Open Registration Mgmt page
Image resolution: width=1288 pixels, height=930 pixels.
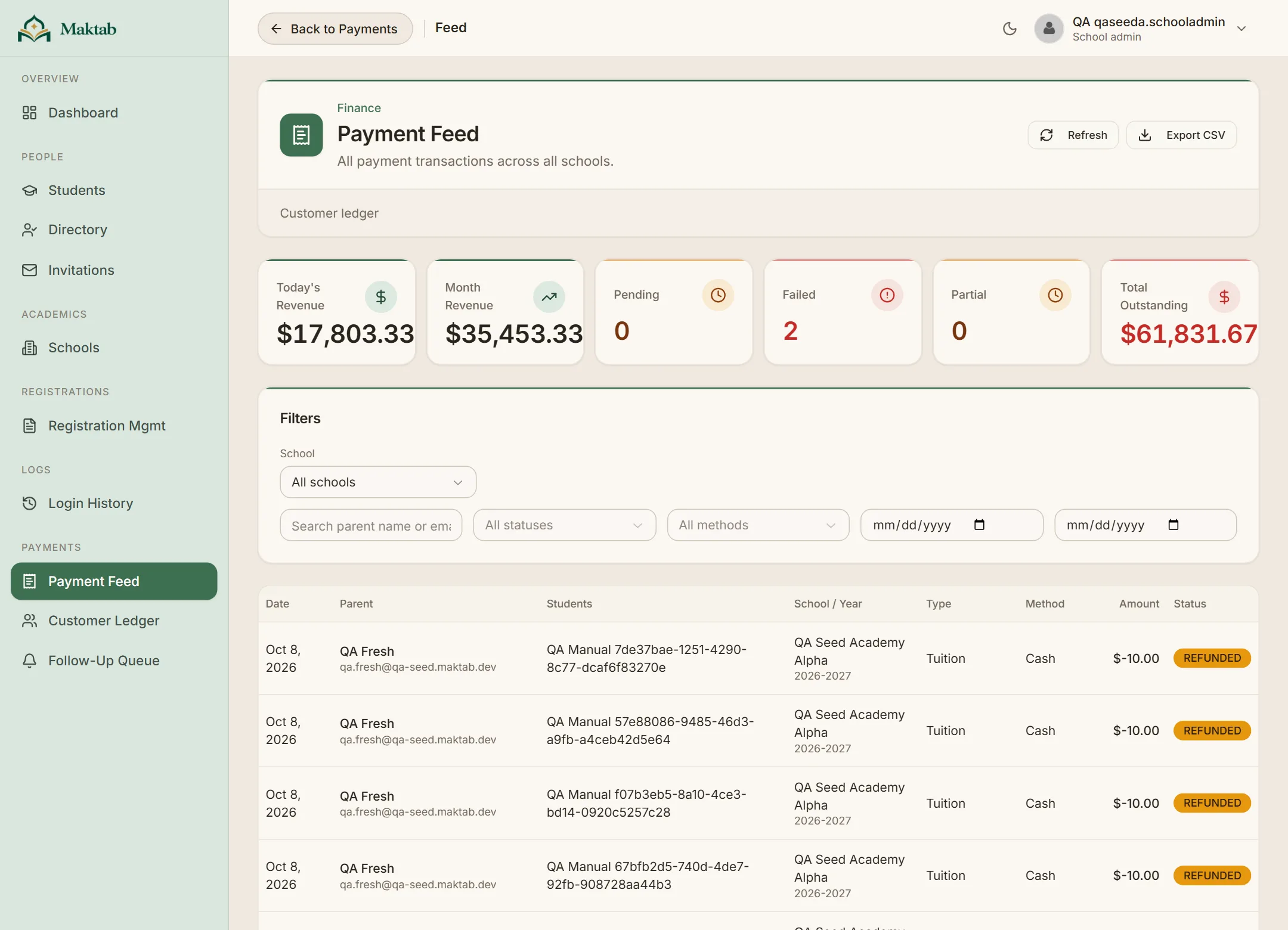tap(114, 426)
